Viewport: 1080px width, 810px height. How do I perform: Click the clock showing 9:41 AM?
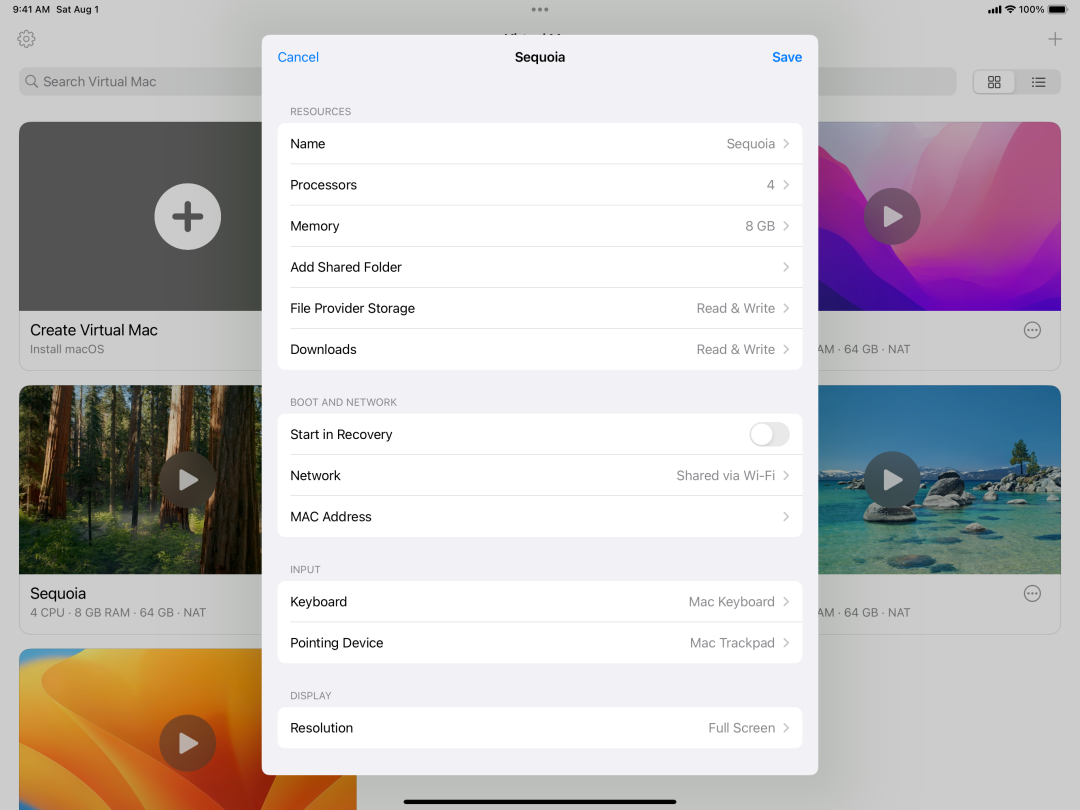31,10
